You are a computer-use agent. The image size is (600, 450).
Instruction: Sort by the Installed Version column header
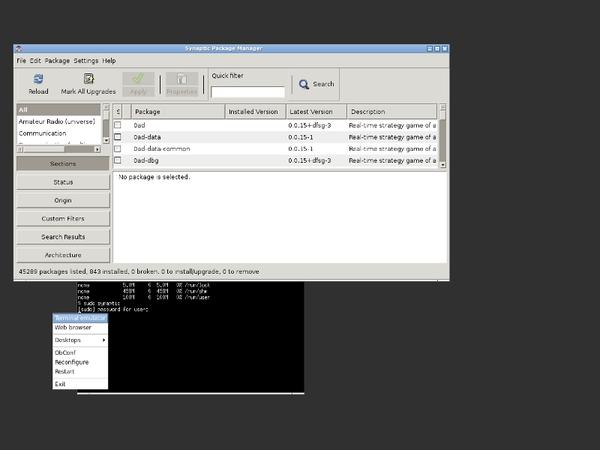pyautogui.click(x=255, y=112)
